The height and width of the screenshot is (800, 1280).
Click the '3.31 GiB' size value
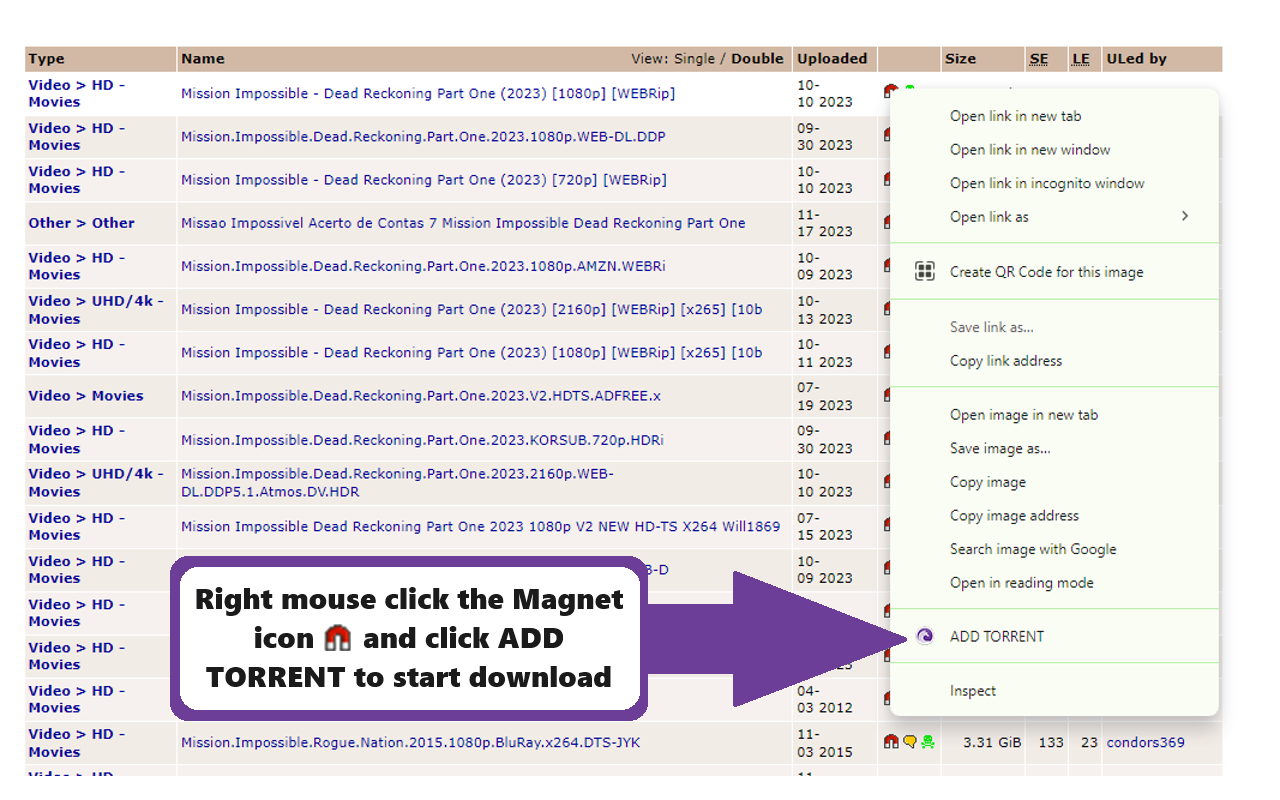[992, 742]
